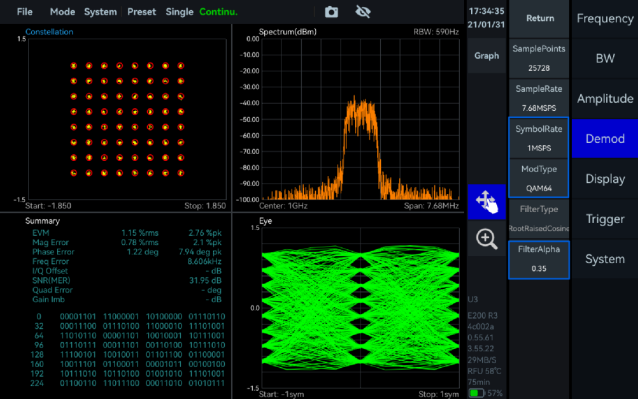The width and height of the screenshot is (638, 399).
Task: Select the zoom magnifier tool
Action: pos(486,238)
